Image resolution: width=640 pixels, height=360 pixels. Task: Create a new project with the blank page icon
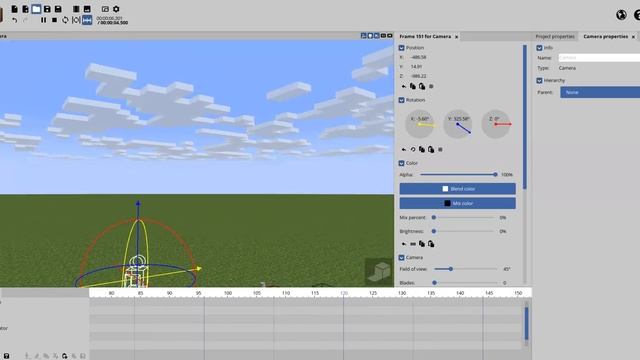[x=14, y=9]
